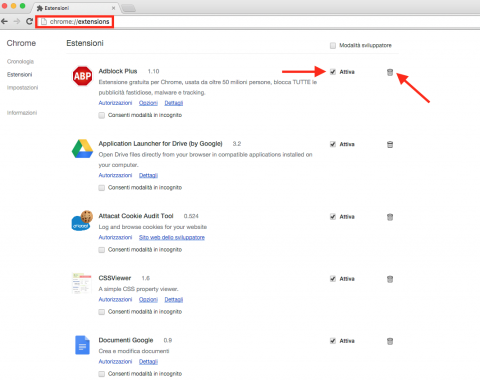Open a new tab with the blank tab button
This screenshot has height=381, width=480.
point(128,8)
